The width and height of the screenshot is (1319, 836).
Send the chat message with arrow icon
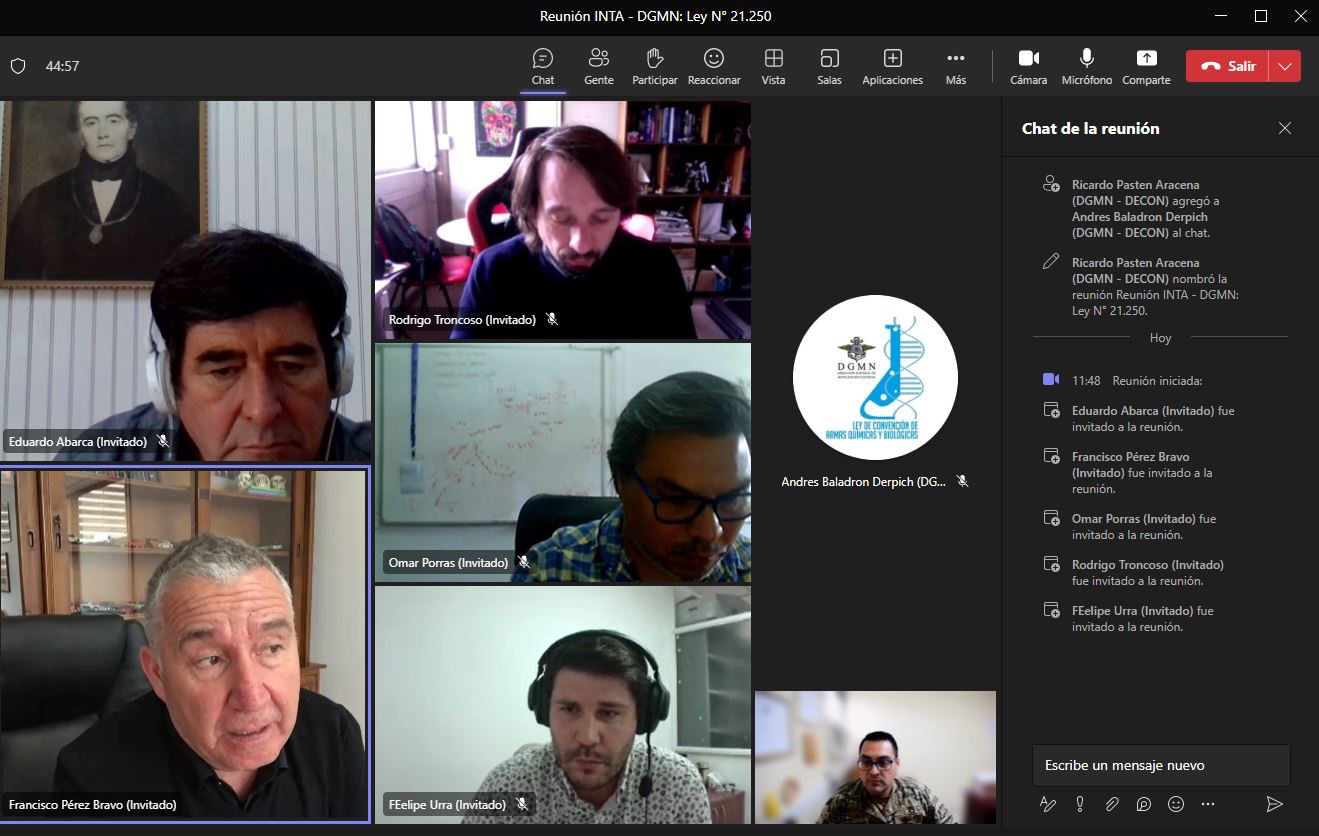[1274, 804]
